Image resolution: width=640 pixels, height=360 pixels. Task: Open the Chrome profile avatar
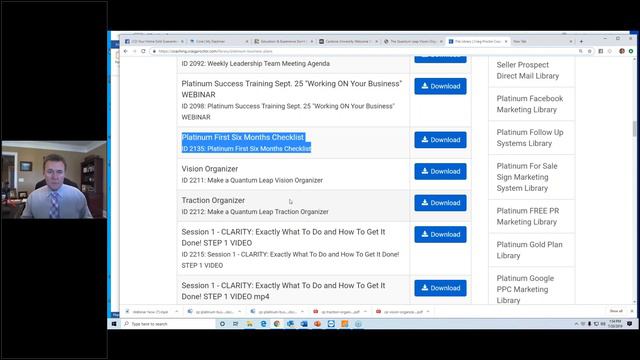point(622,51)
